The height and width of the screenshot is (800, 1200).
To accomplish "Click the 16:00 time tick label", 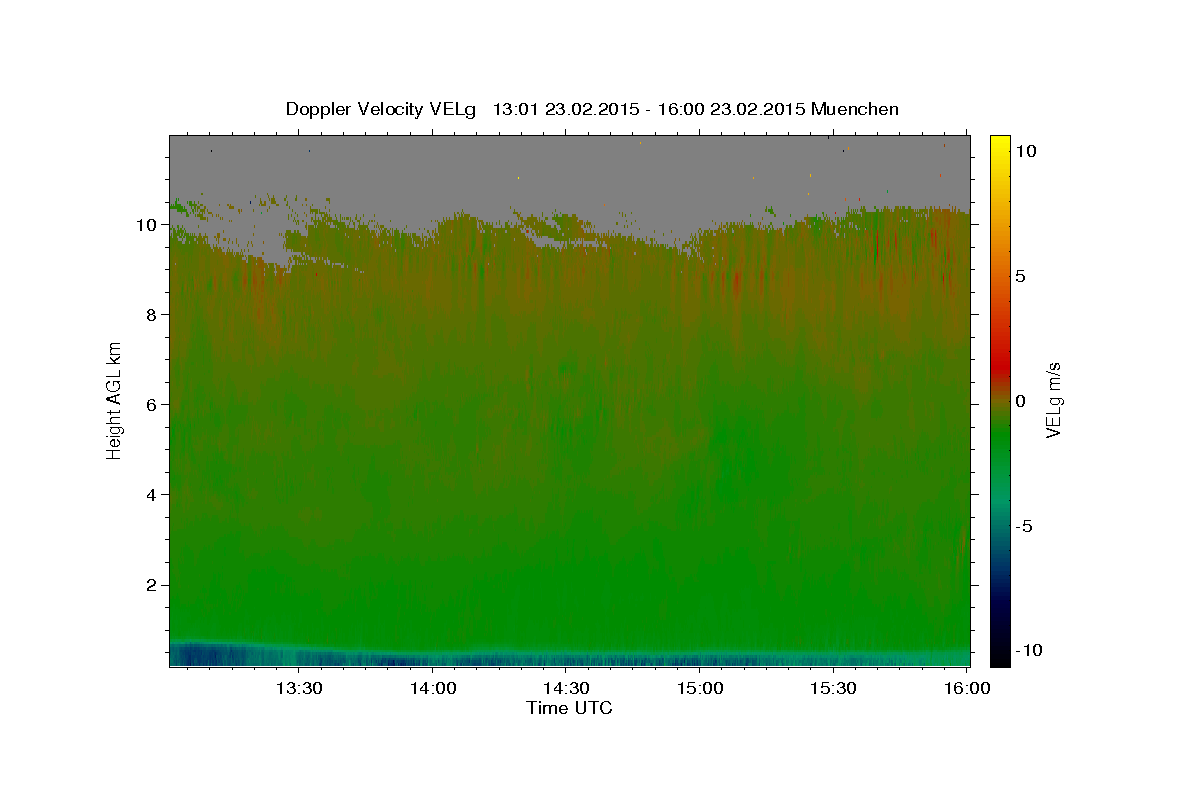I will (966, 688).
